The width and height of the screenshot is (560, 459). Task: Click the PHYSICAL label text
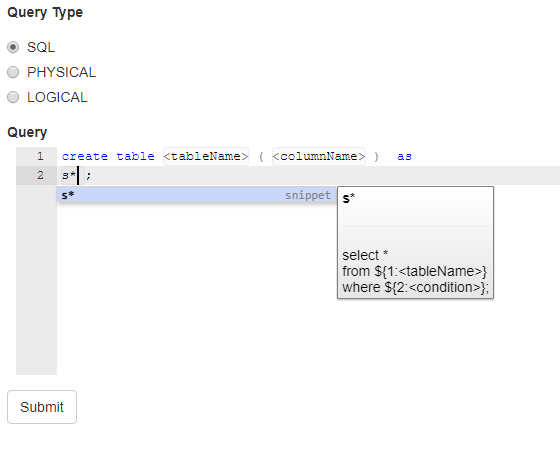(61, 73)
